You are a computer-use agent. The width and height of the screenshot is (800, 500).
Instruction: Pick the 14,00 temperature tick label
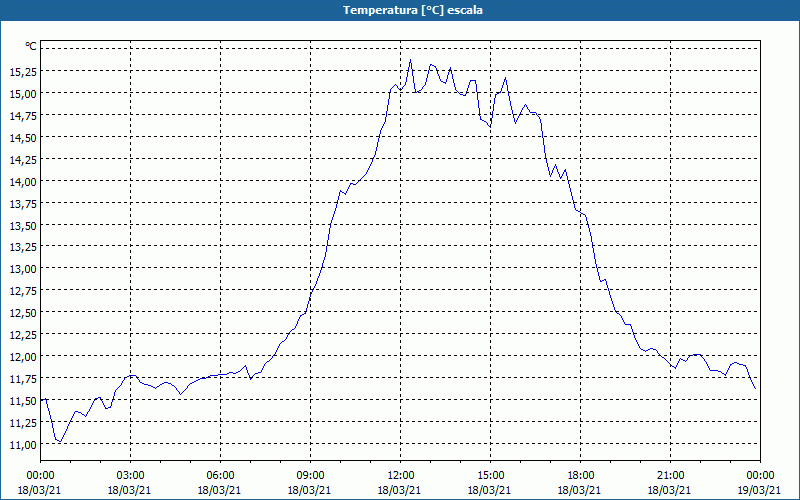(23, 182)
